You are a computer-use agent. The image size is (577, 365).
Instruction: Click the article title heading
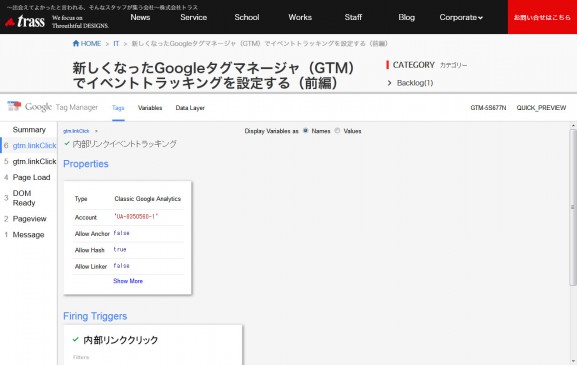point(213,75)
